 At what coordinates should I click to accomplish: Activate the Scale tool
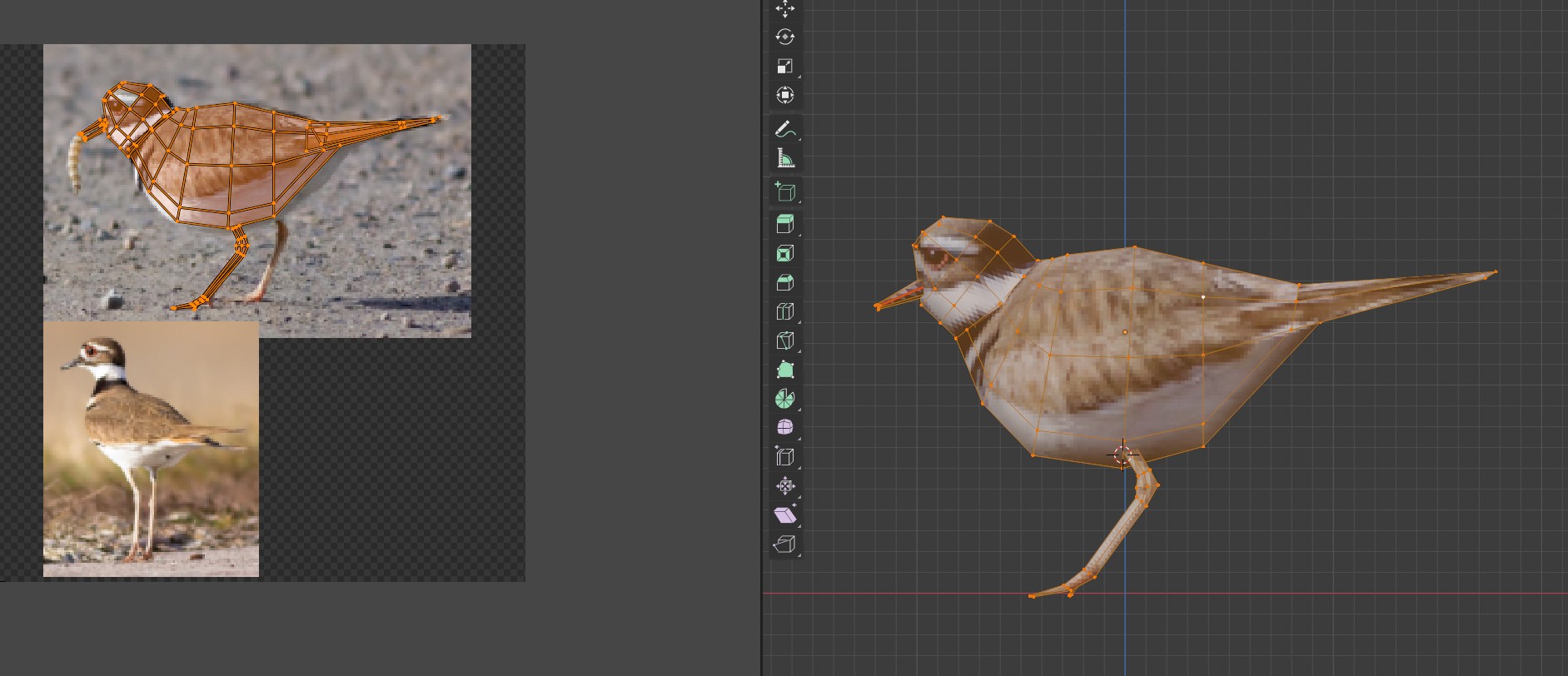coord(784,67)
